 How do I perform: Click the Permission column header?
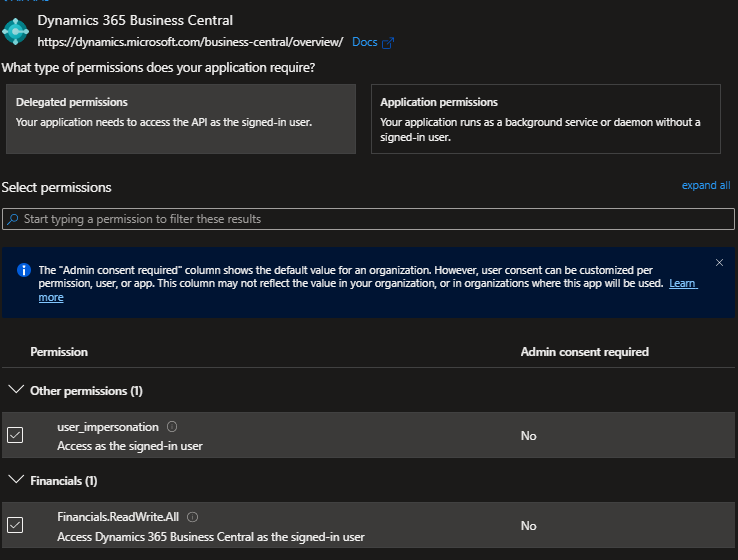(59, 352)
